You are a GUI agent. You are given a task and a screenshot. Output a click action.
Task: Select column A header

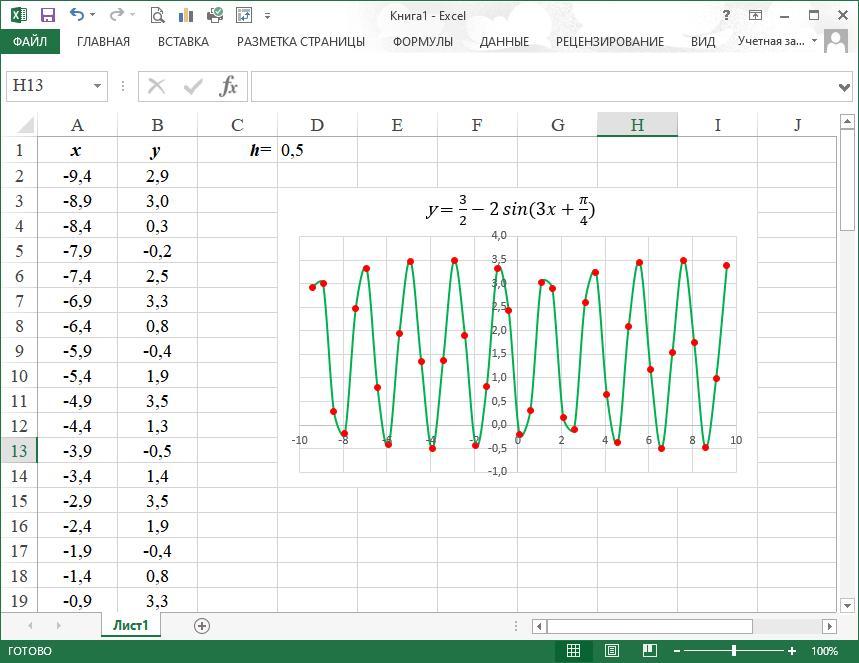point(77,125)
